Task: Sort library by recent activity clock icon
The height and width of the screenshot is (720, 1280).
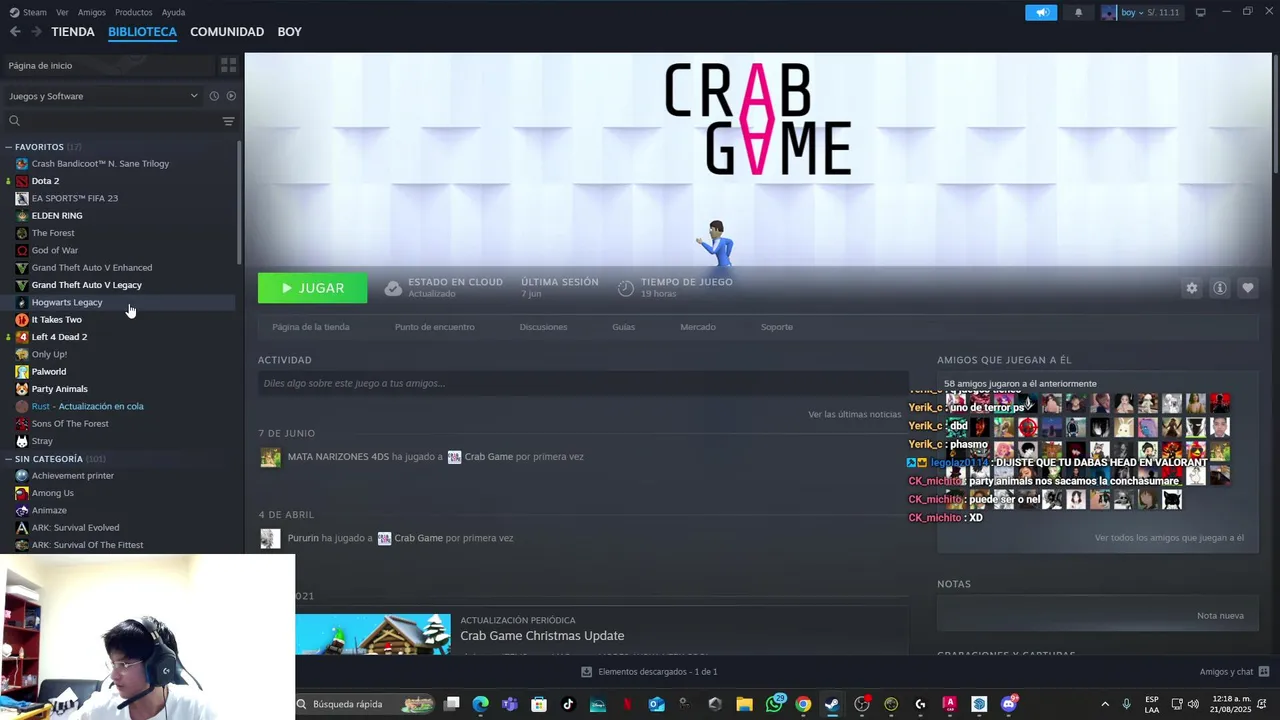Action: (x=214, y=96)
